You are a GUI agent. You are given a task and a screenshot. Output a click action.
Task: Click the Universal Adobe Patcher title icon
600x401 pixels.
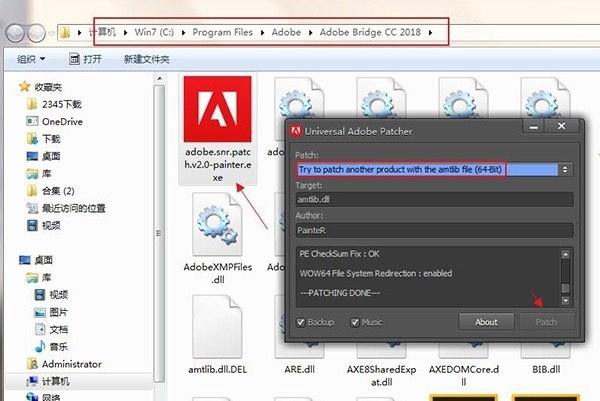296,131
